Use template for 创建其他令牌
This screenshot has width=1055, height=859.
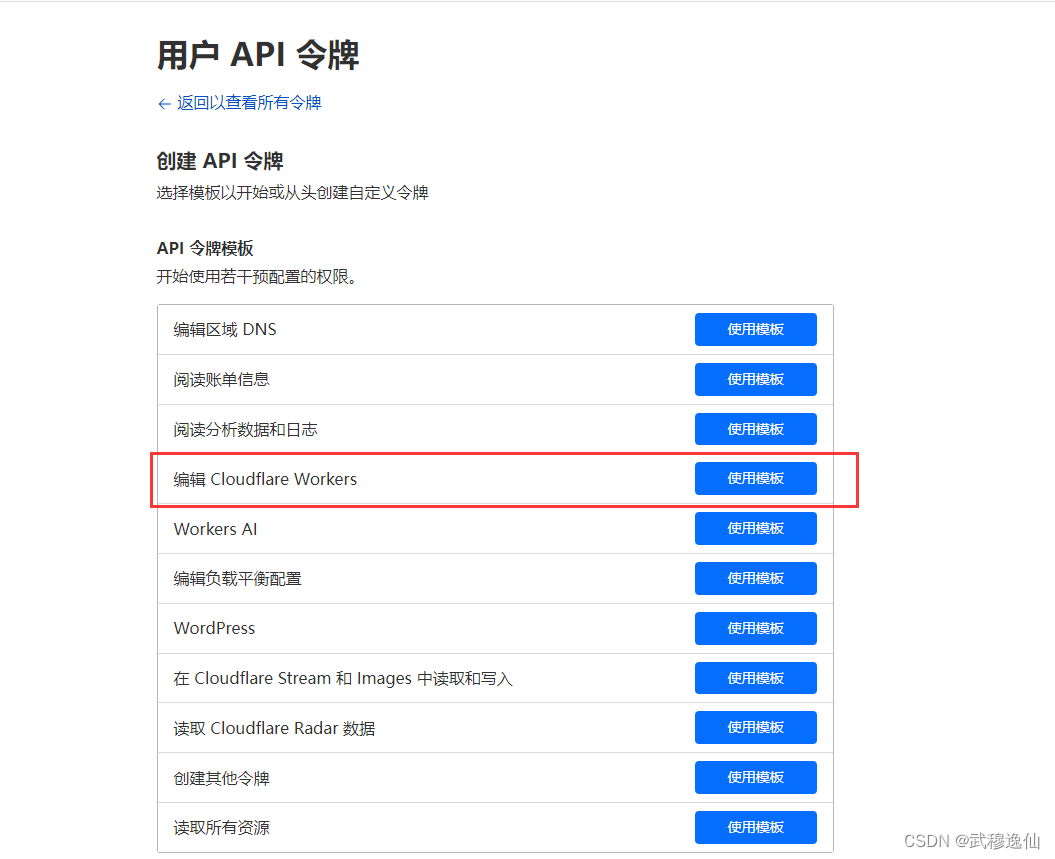click(x=755, y=777)
